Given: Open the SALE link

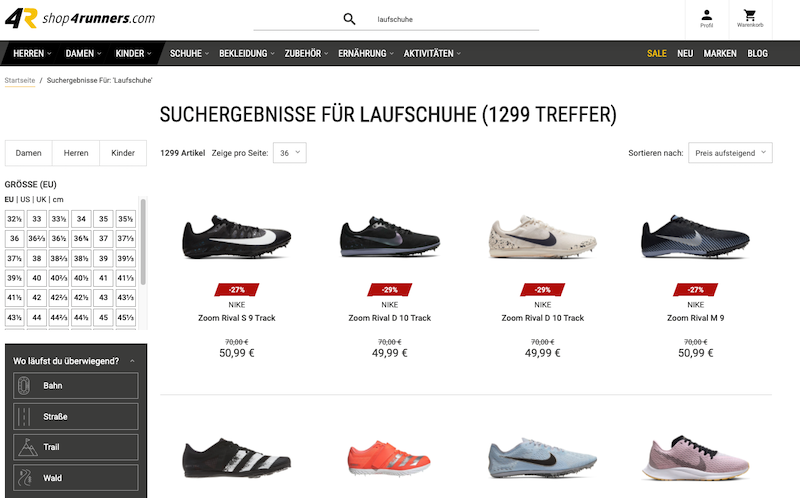Looking at the screenshot, I should [x=657, y=53].
